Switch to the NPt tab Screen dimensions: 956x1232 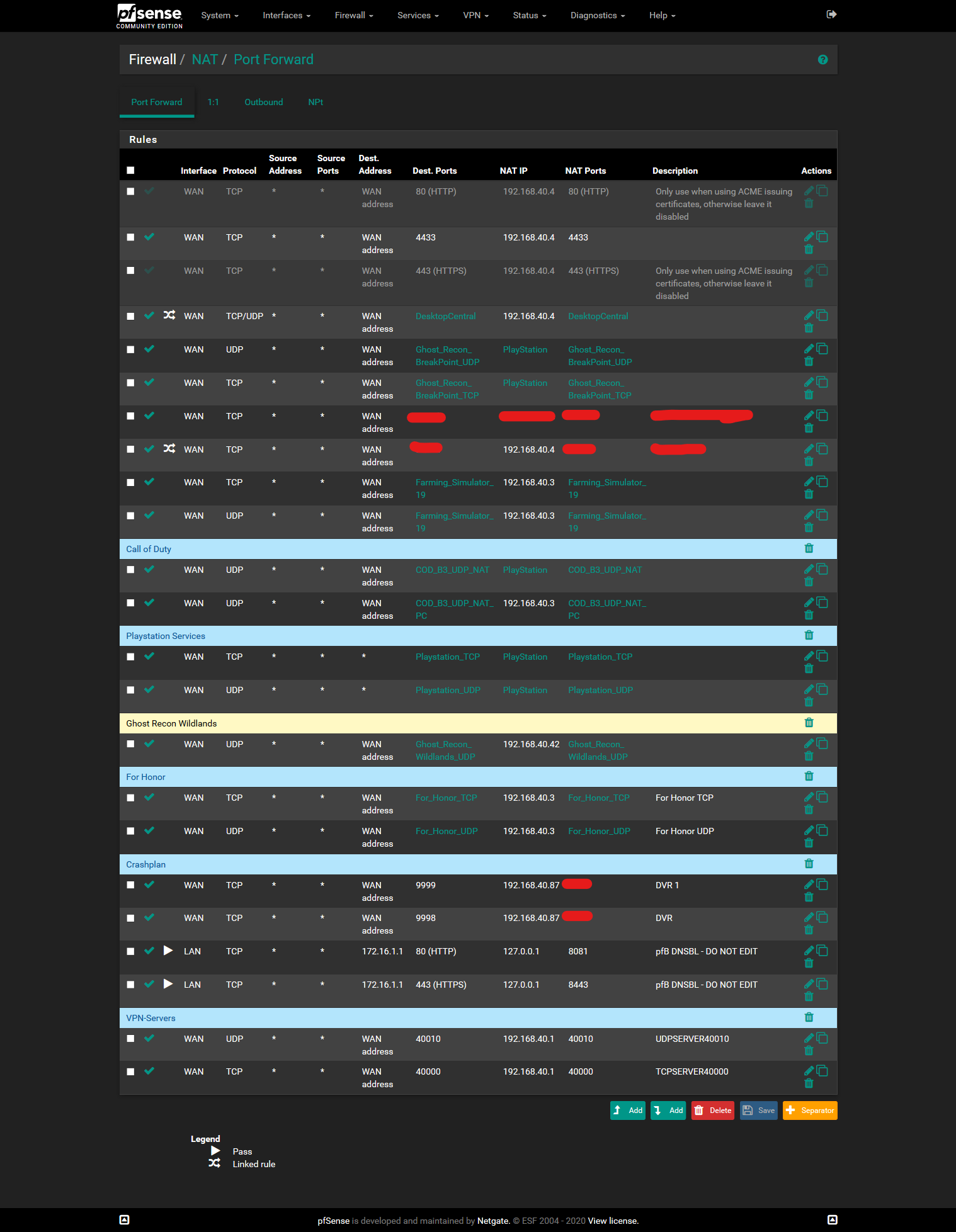[x=316, y=102]
